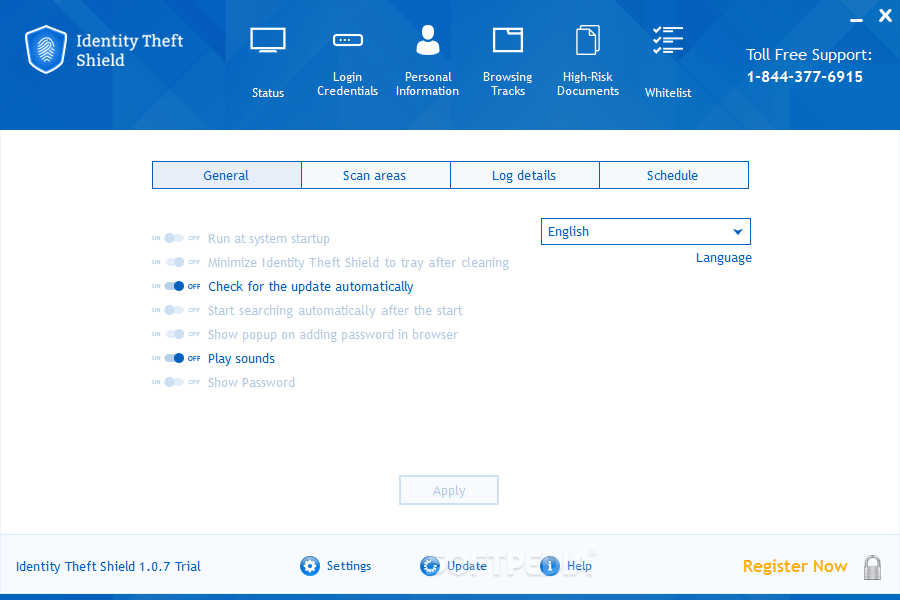The image size is (900, 600).
Task: Open High-Risk Documents pages icon
Action: pyautogui.click(x=588, y=40)
